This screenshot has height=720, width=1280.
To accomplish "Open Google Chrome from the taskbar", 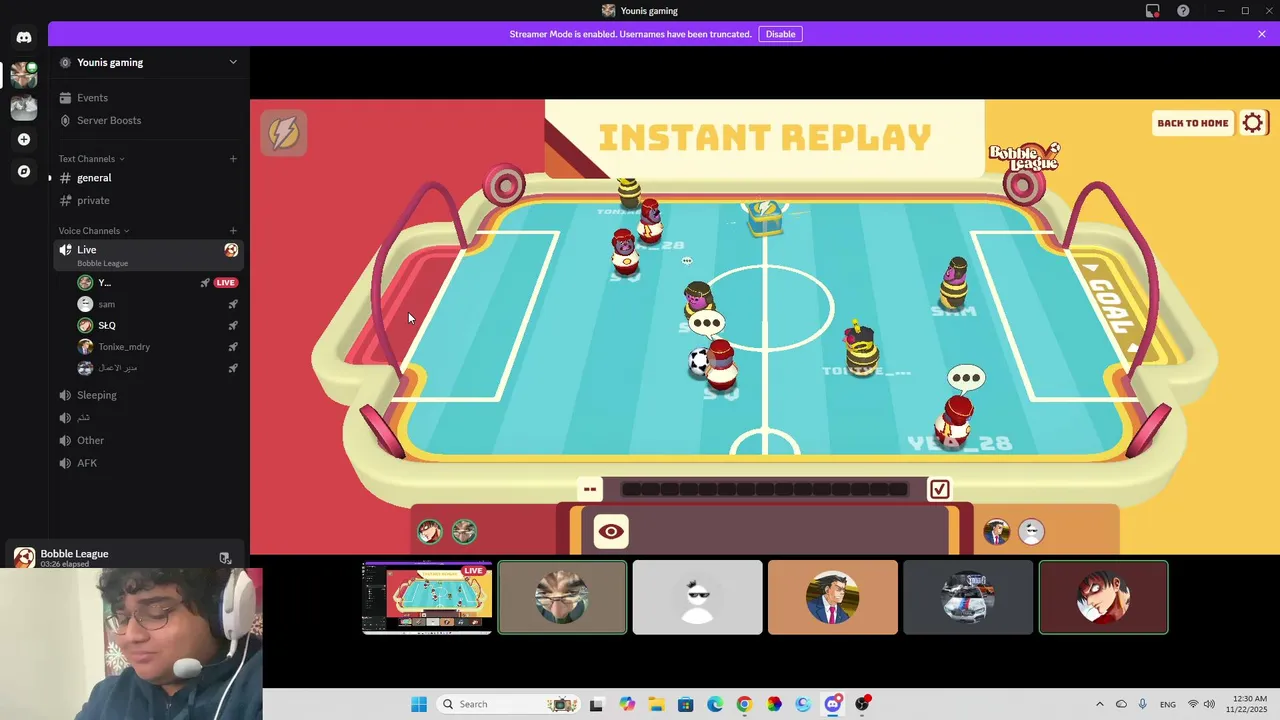I will pyautogui.click(x=744, y=704).
